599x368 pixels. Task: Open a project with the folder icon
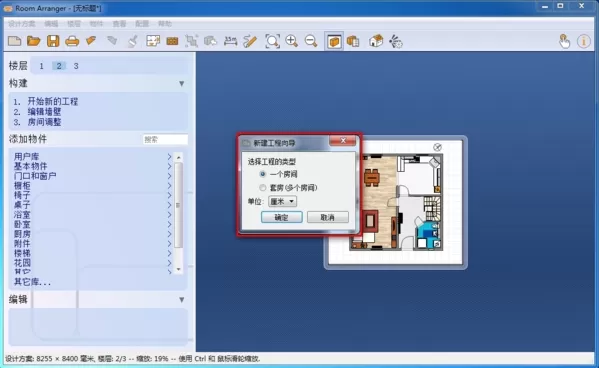pos(34,41)
